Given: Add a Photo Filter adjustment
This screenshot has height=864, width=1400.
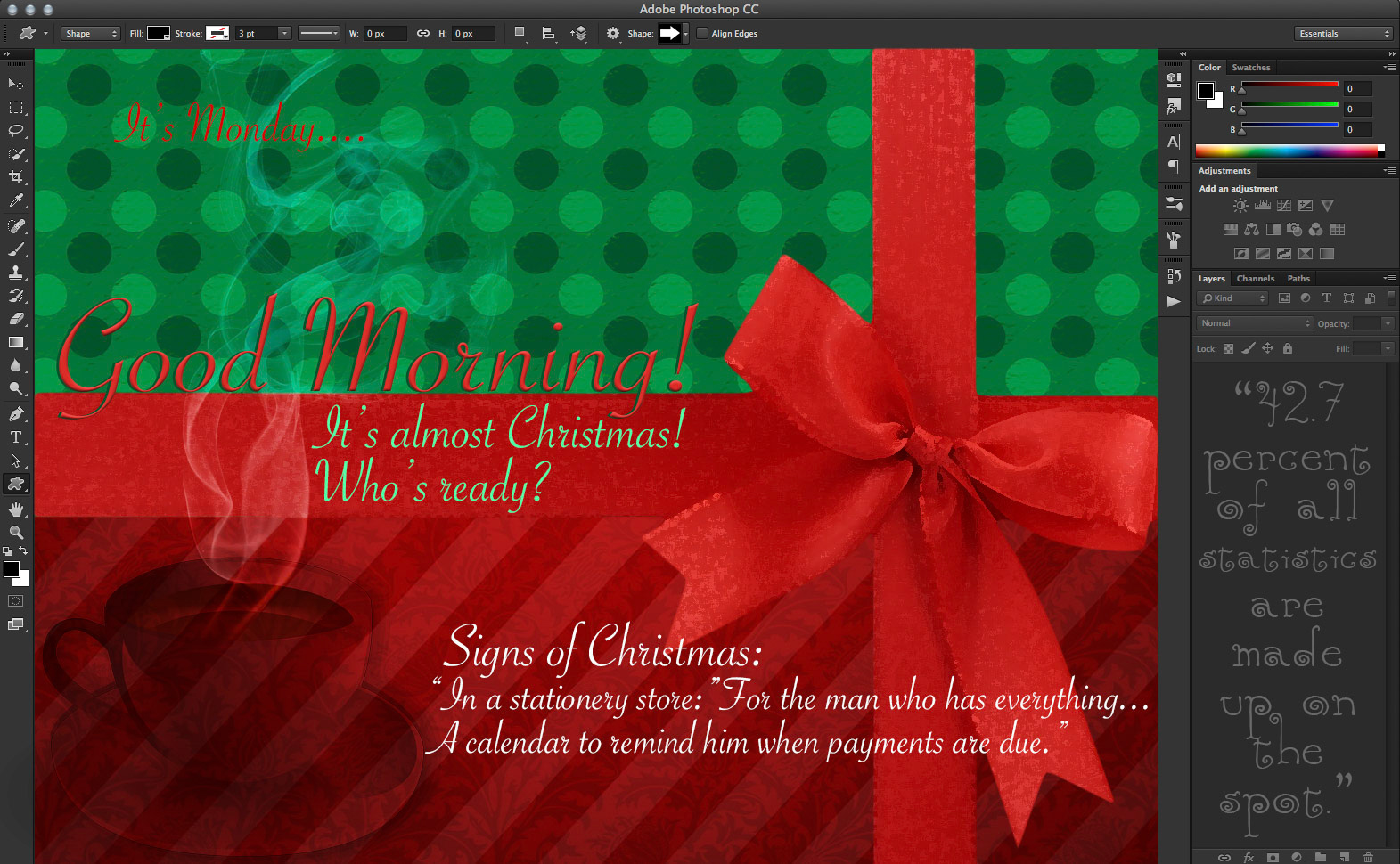Looking at the screenshot, I should click(x=1295, y=230).
